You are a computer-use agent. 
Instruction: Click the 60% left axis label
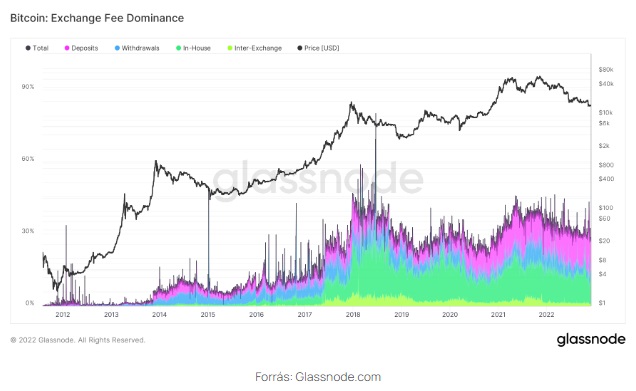click(28, 159)
